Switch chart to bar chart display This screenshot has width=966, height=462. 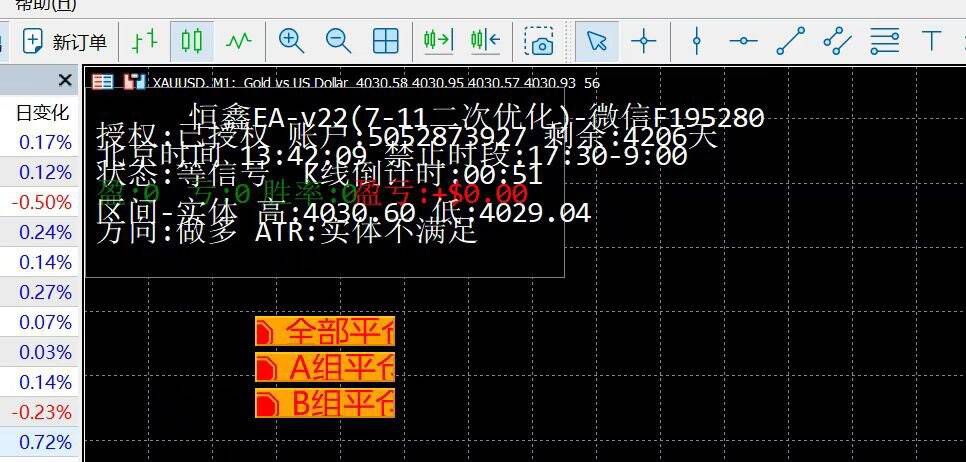pyautogui.click(x=145, y=41)
